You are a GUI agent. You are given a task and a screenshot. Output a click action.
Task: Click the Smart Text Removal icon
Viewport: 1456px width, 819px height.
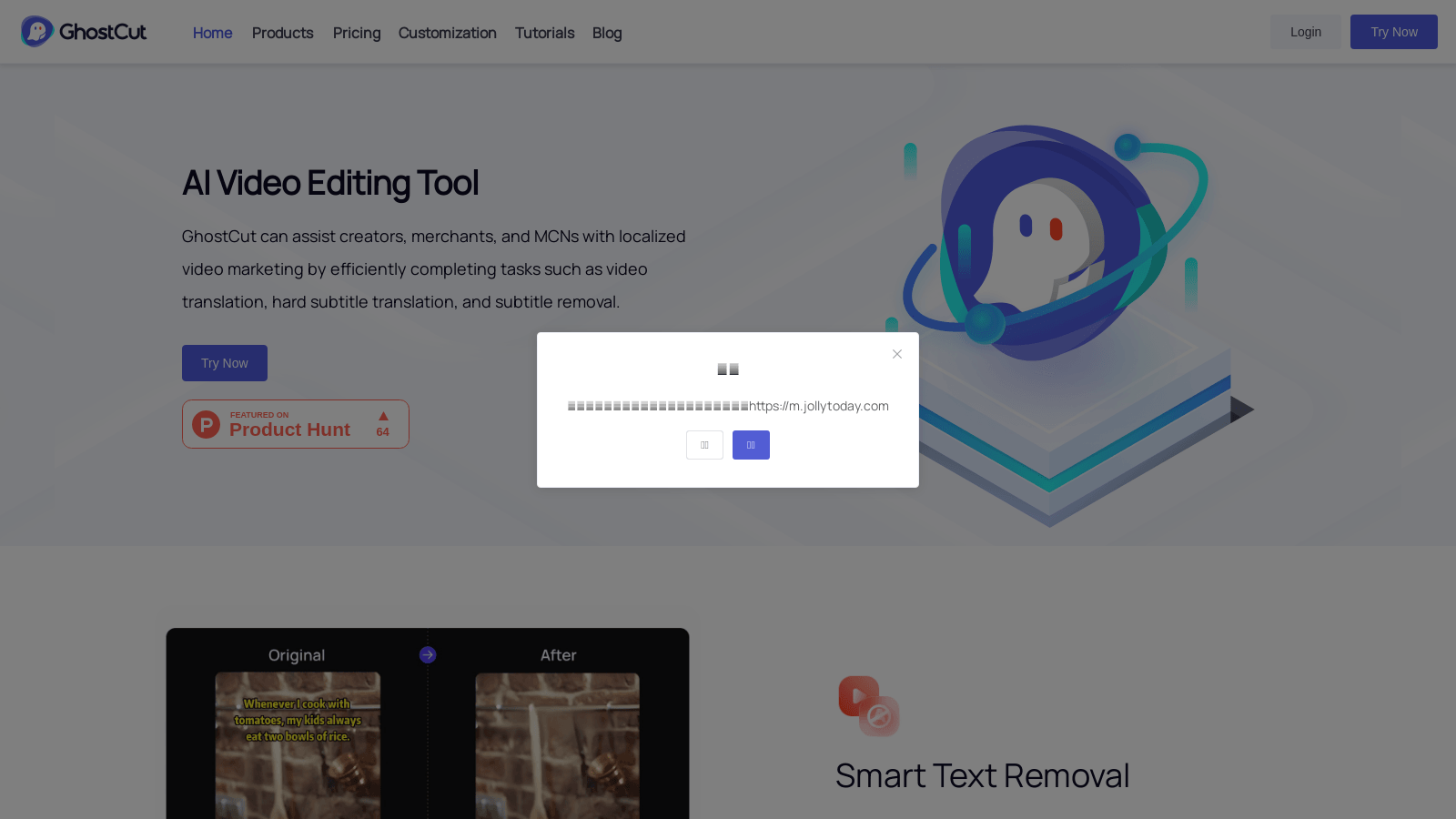tap(869, 706)
